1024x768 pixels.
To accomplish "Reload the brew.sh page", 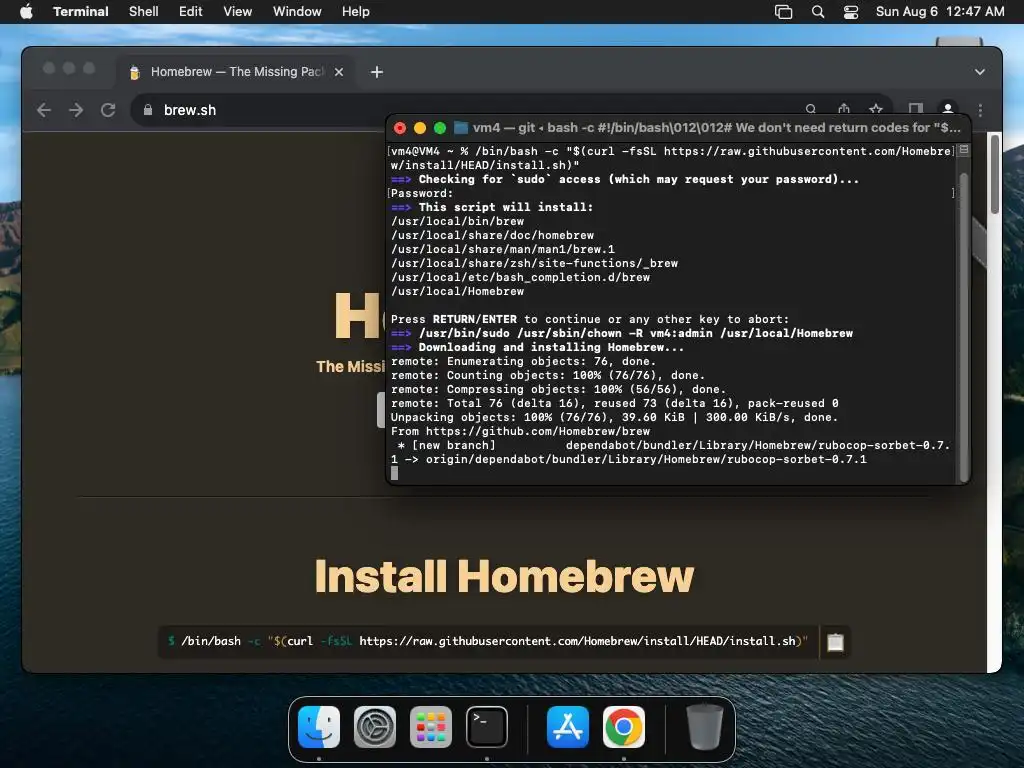I will [108, 110].
